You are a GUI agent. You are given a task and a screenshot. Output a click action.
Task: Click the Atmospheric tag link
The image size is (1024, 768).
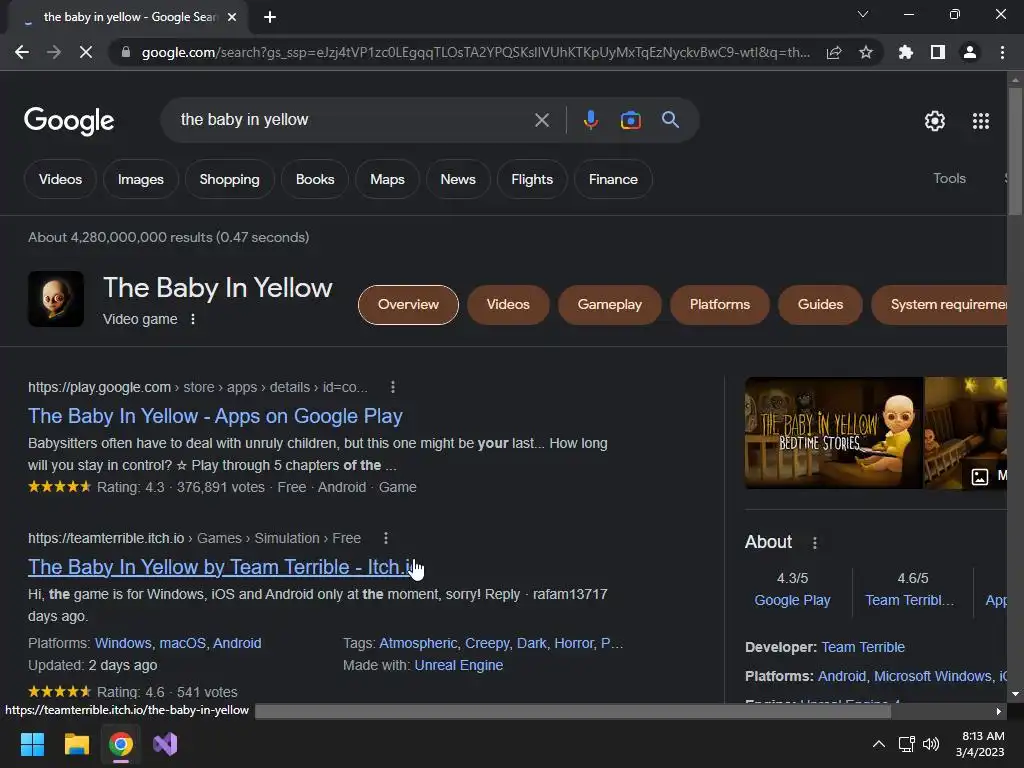418,643
